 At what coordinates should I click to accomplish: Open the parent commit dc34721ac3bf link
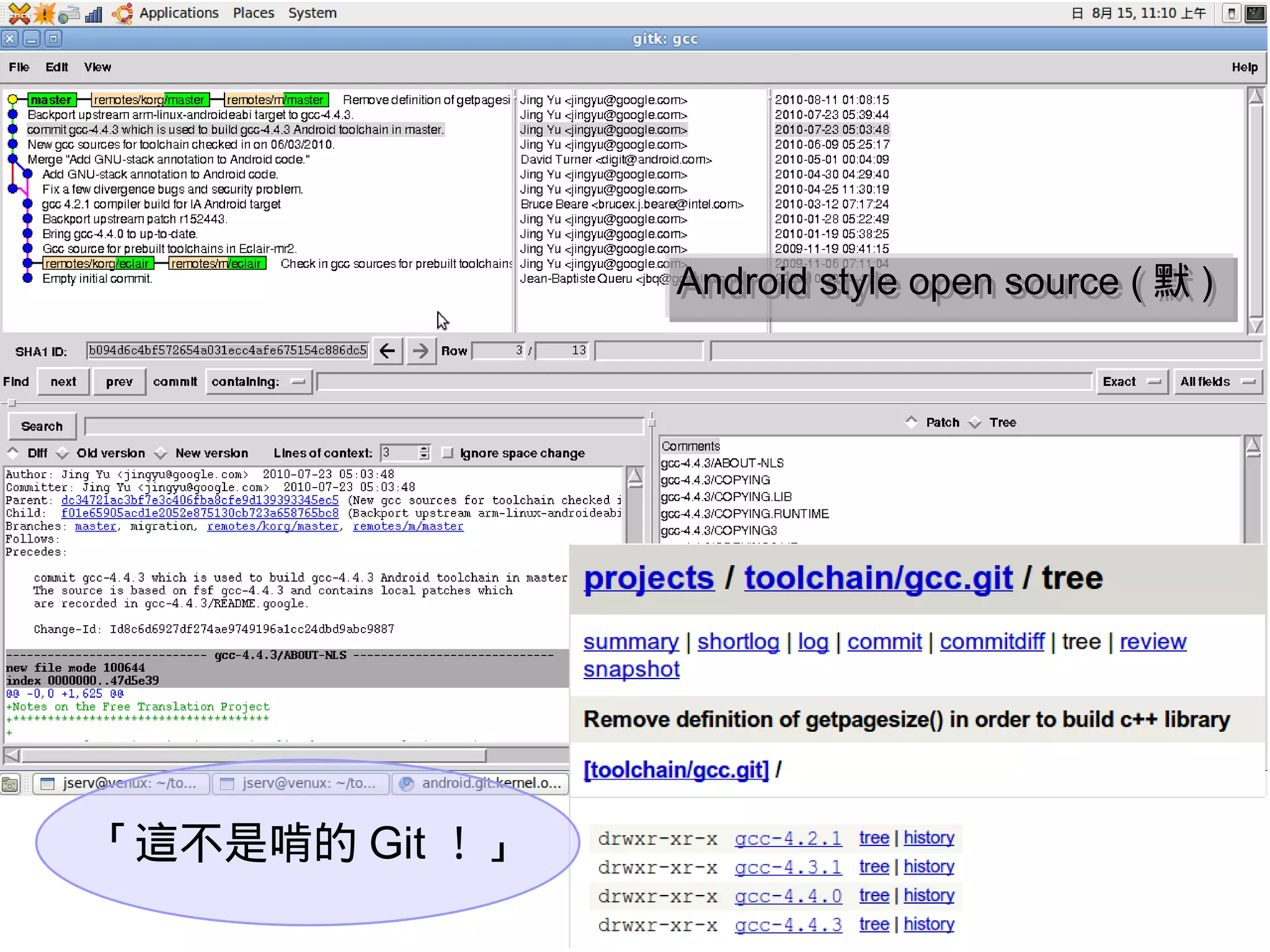point(200,500)
